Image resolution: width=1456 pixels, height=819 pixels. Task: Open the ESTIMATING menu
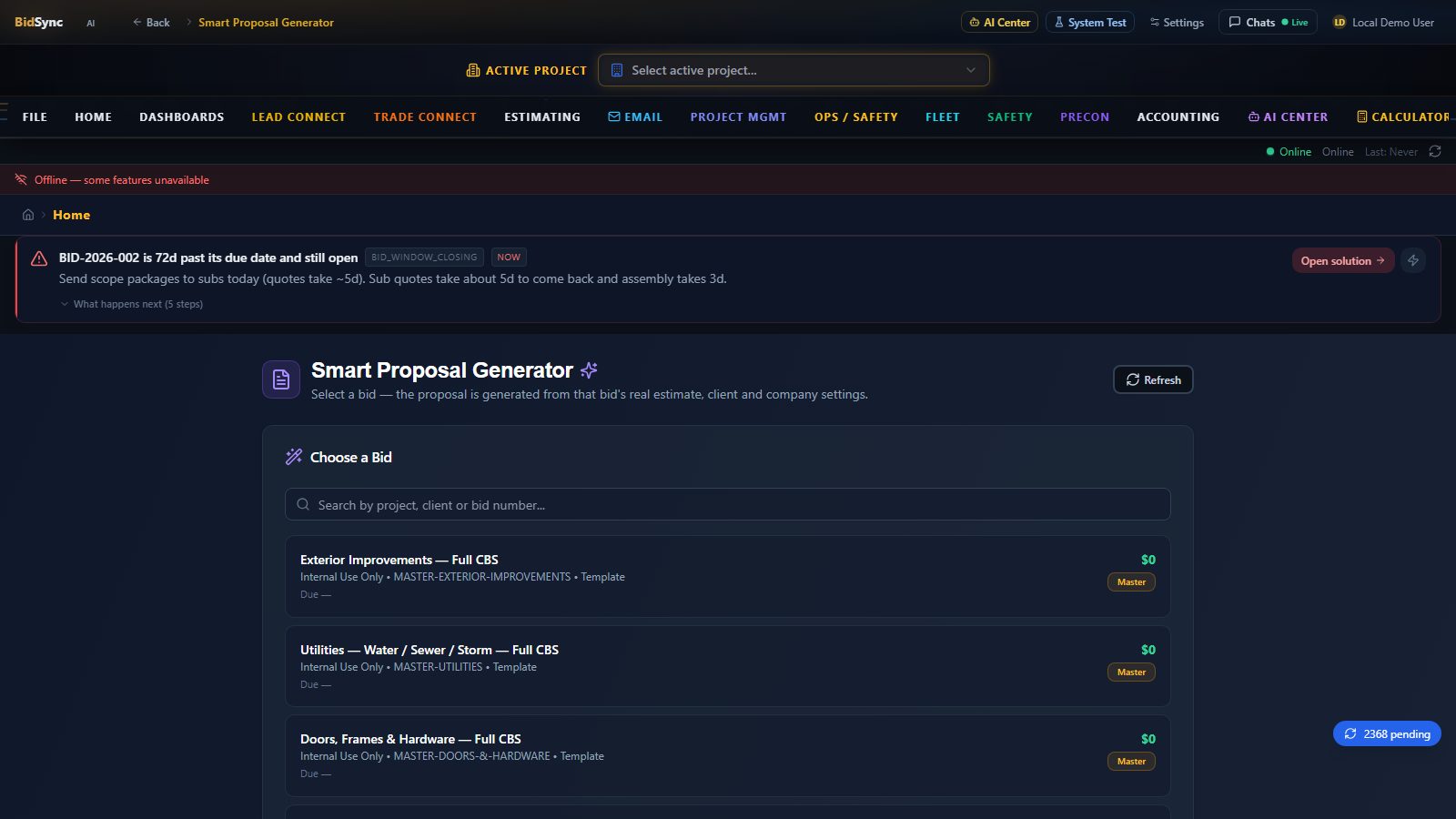pos(542,116)
